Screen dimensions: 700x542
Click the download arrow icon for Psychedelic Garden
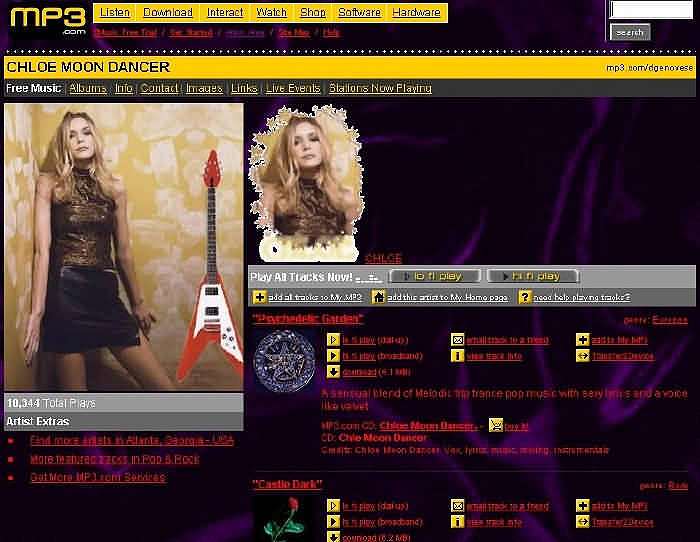(333, 372)
